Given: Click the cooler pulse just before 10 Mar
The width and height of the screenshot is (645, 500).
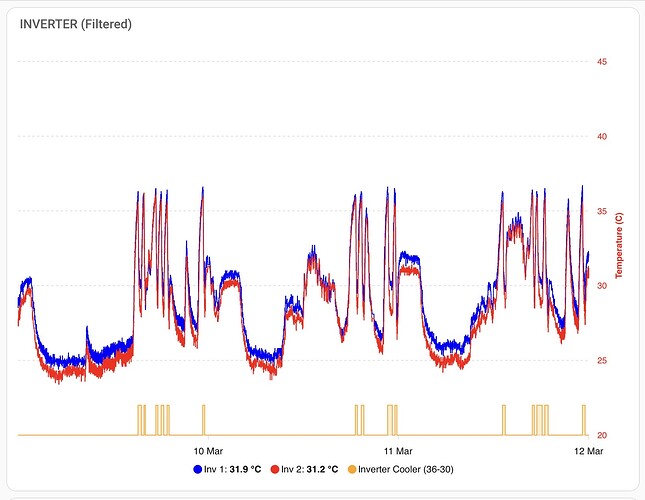Looking at the screenshot, I should [x=203, y=420].
